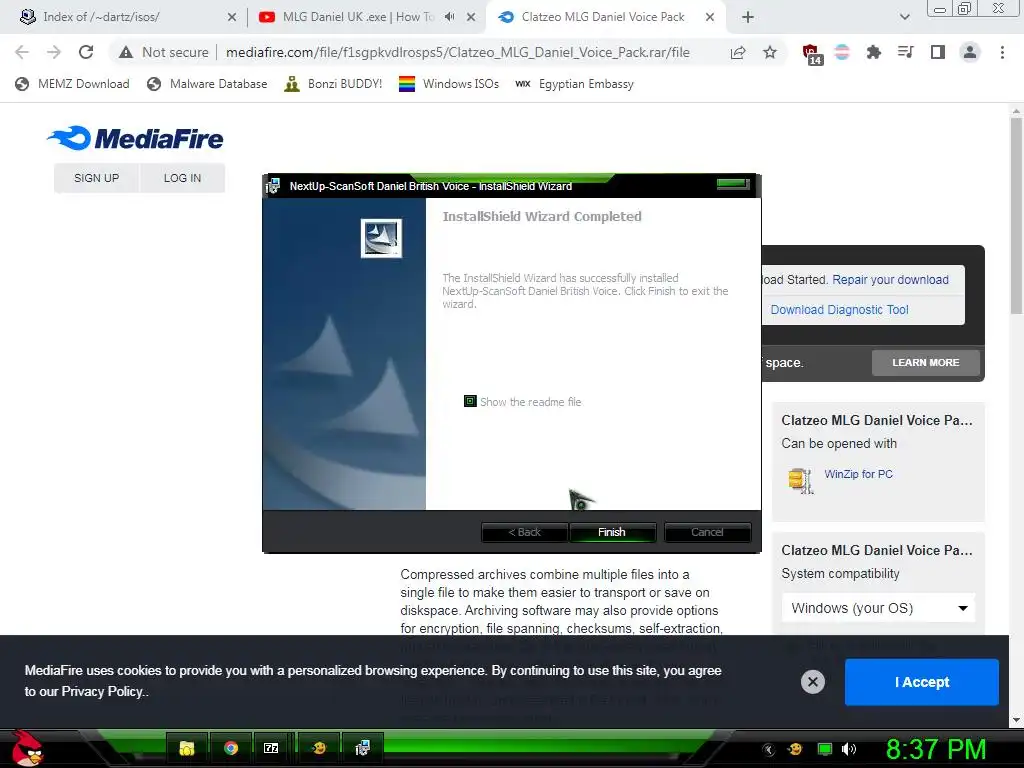Expand the Windows (your OS) dropdown
1024x768 pixels.
coord(878,608)
